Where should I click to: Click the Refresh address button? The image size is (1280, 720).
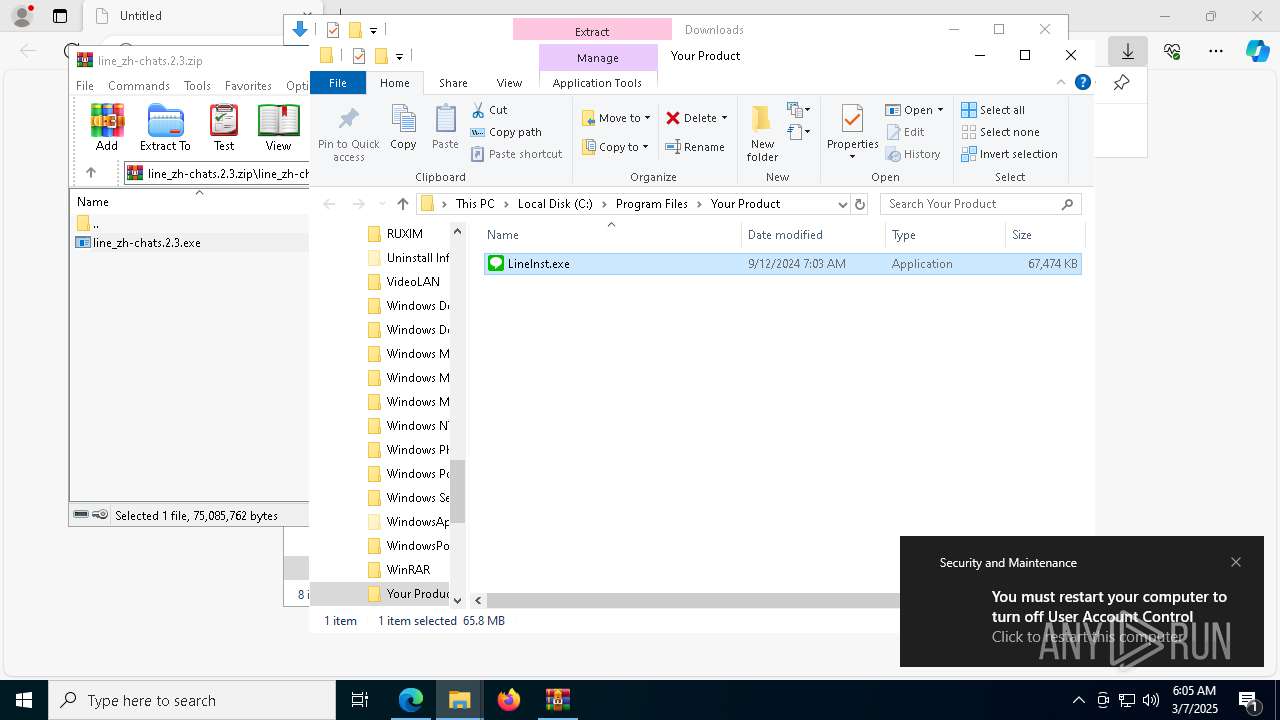point(860,204)
